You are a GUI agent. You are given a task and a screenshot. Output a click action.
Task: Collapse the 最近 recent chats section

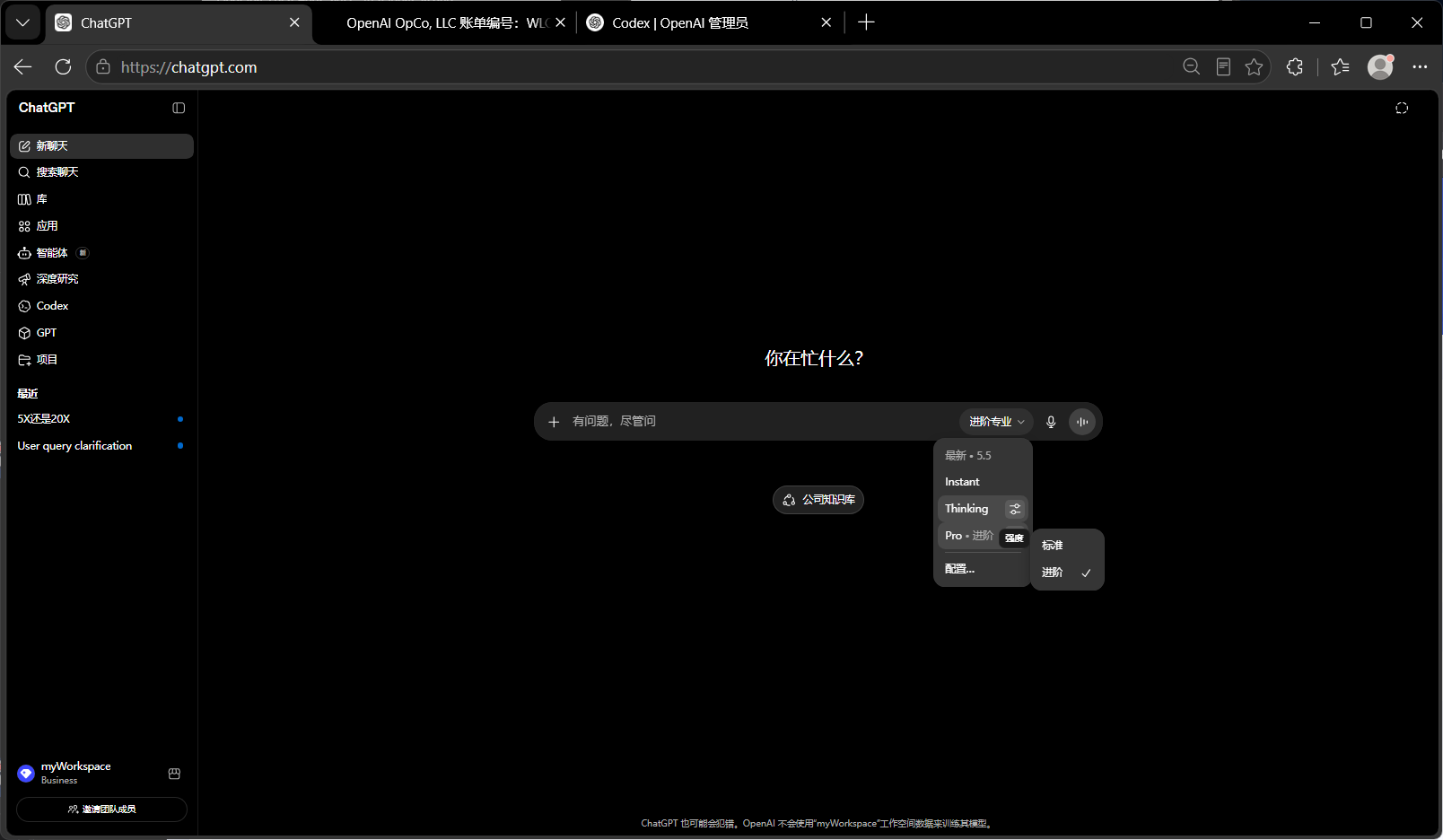click(x=28, y=394)
